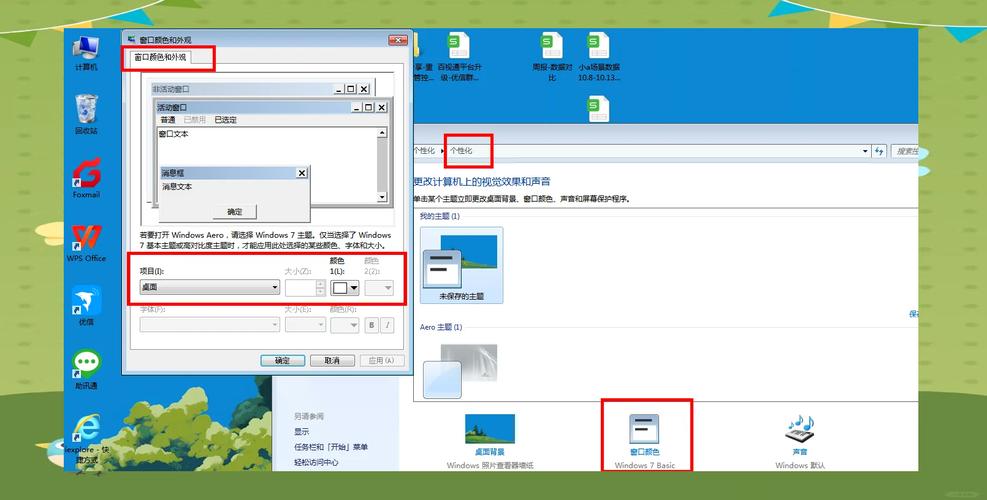Select the Internet Explorer shortcut icon

(87, 430)
